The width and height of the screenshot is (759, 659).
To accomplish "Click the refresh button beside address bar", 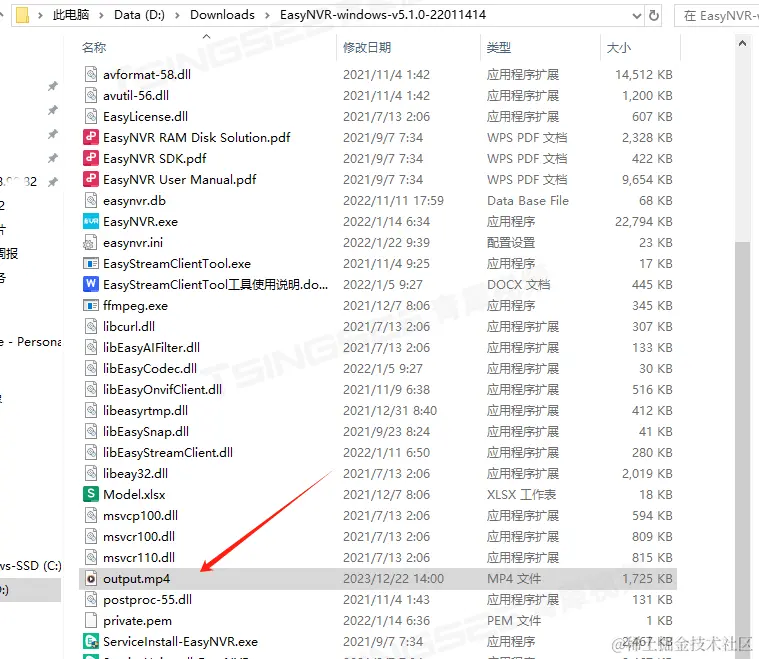I will 654,15.
